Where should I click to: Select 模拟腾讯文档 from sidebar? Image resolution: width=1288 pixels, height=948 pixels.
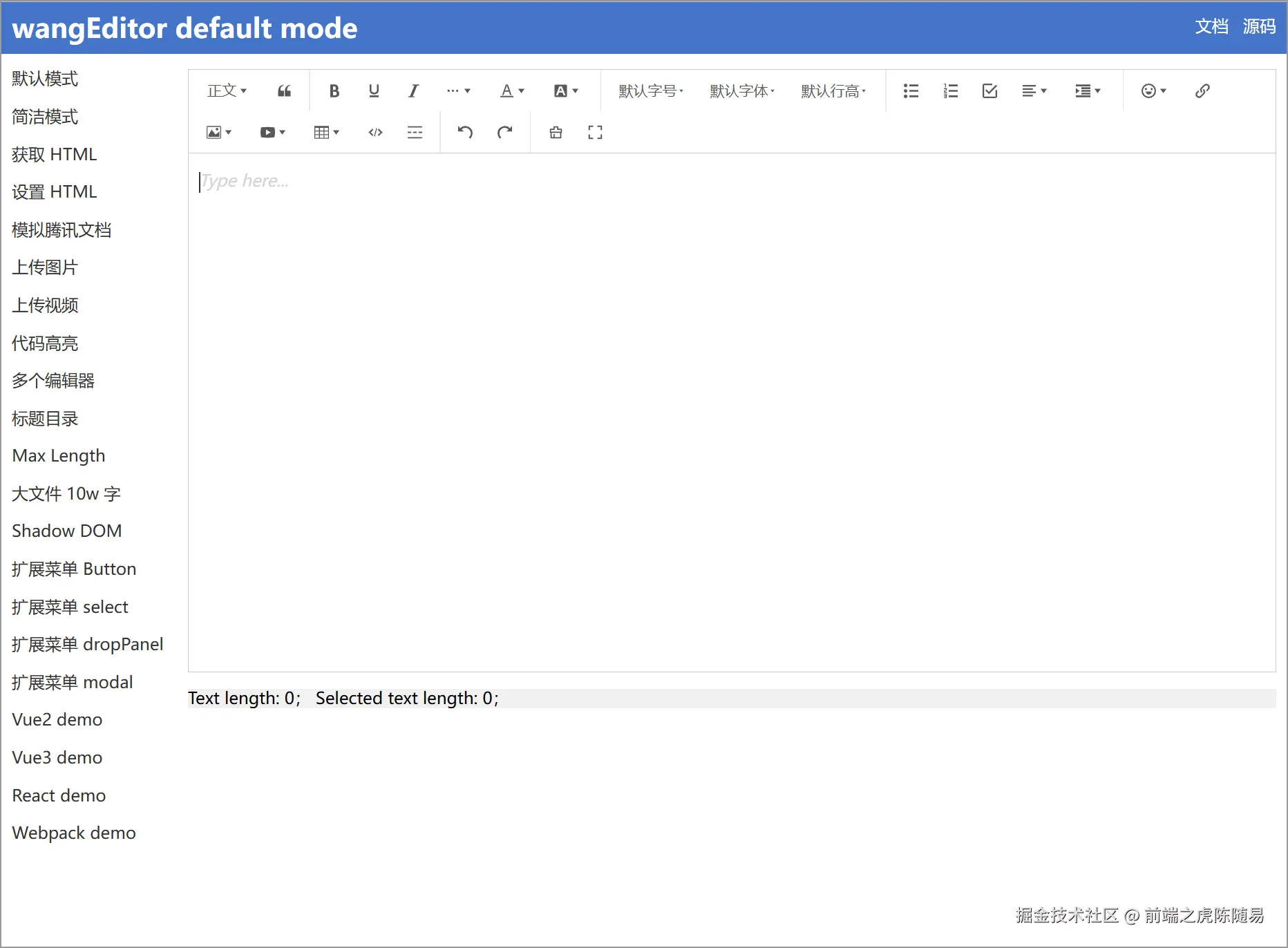tap(61, 230)
